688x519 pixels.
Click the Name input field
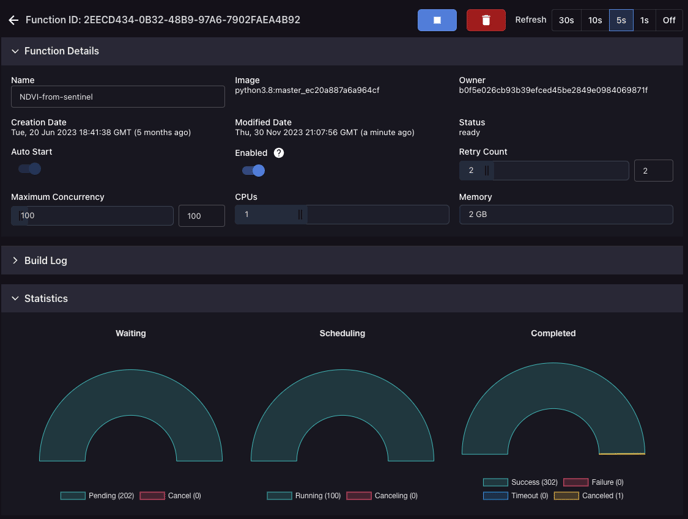pos(118,97)
